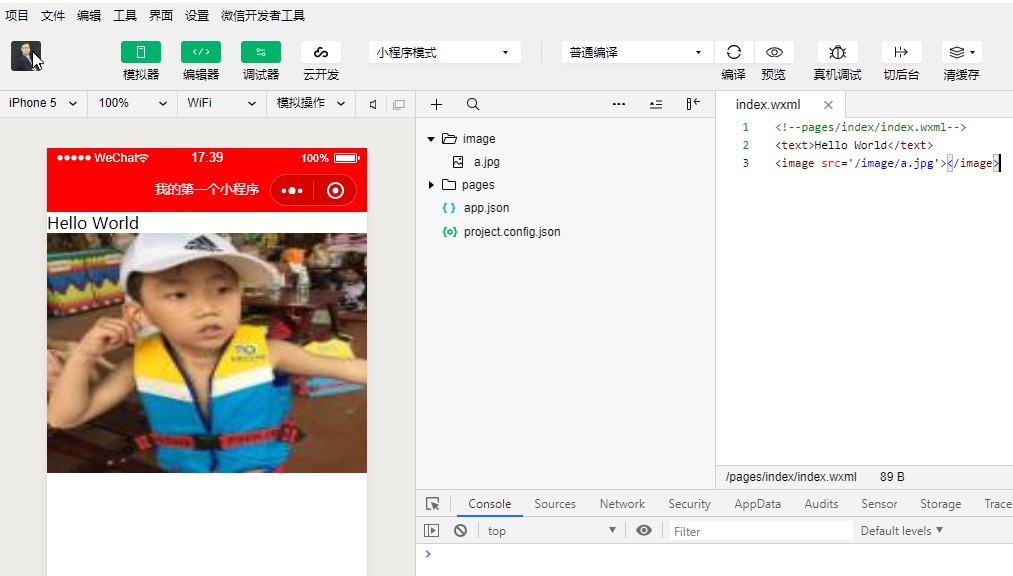
Task: Open the 普通编译 compile mode dropdown
Action: [x=635, y=52]
